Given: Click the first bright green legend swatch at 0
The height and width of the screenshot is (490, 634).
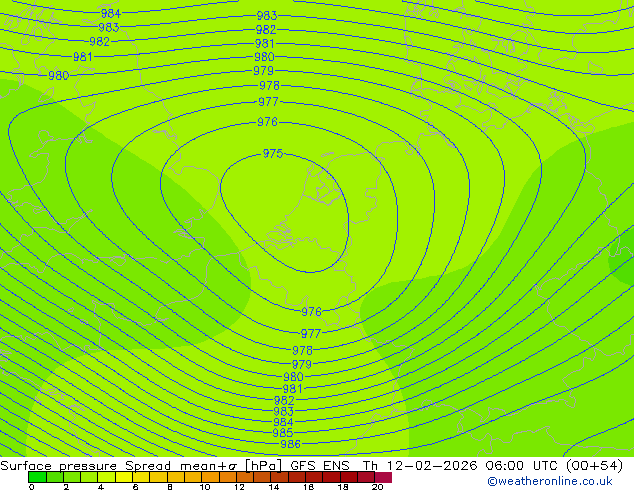Looking at the screenshot, I should point(37,477).
